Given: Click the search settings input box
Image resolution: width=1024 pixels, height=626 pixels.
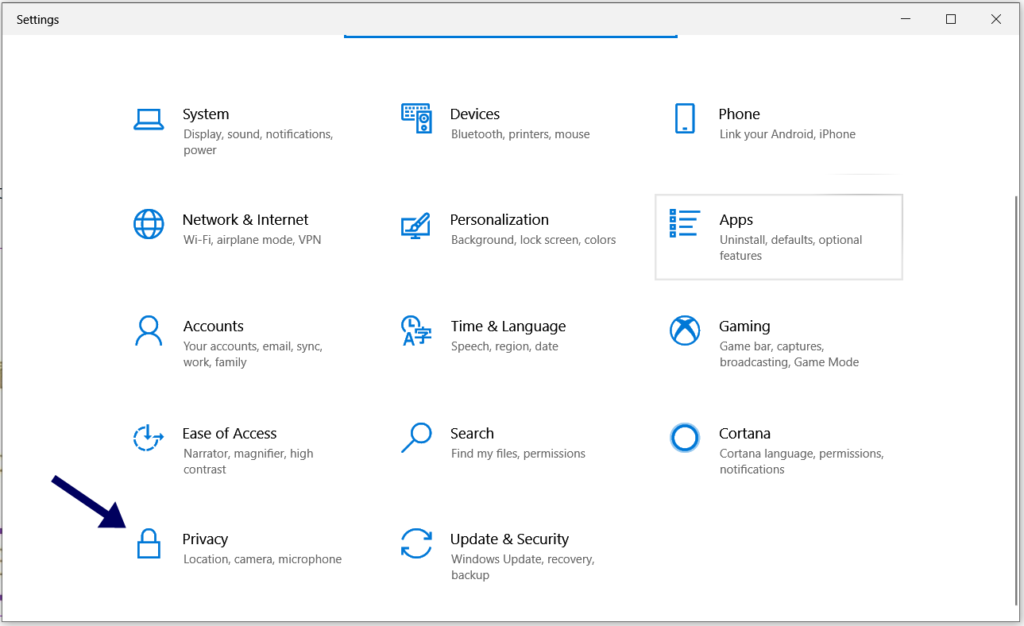Looking at the screenshot, I should (510, 30).
